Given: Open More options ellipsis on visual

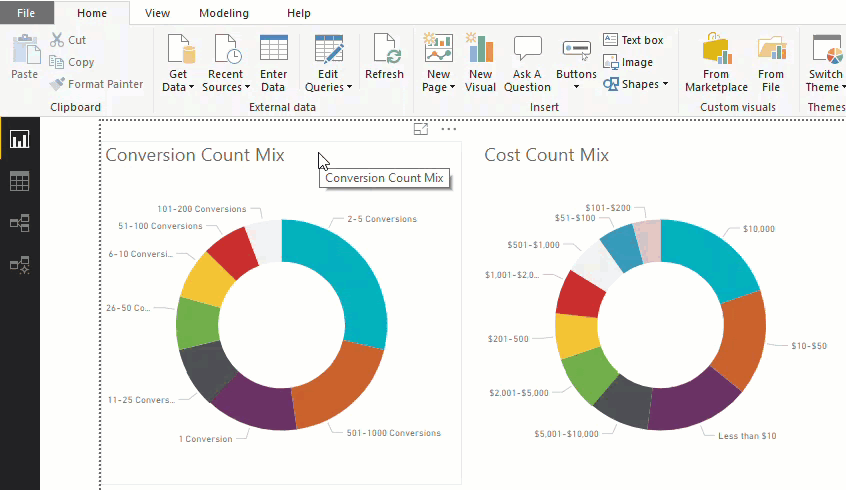Looking at the screenshot, I should click(448, 129).
